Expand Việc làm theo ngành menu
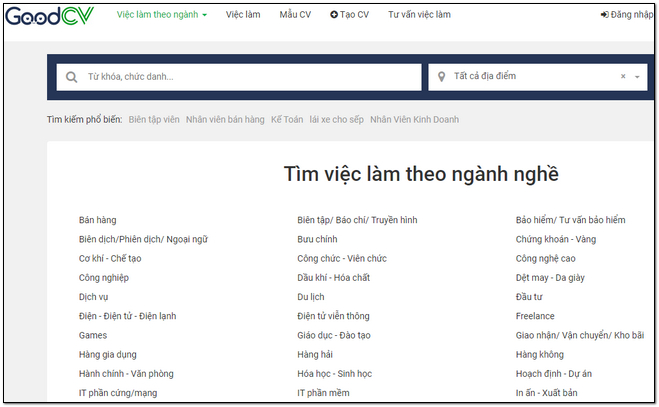 click(162, 15)
